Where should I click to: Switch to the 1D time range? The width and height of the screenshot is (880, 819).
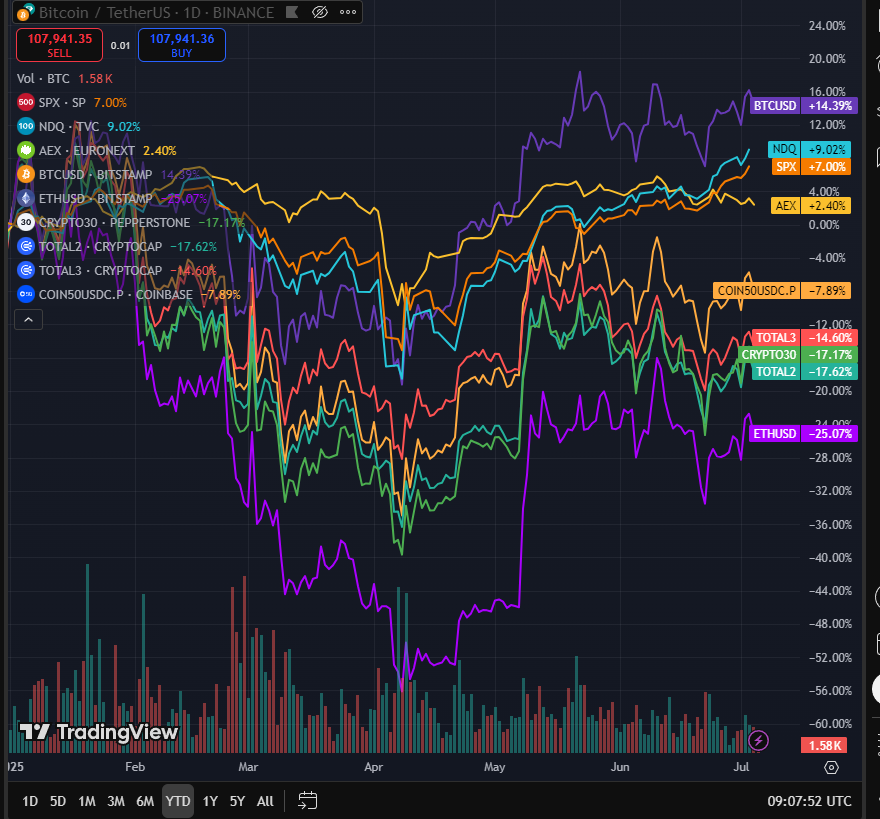[30, 801]
